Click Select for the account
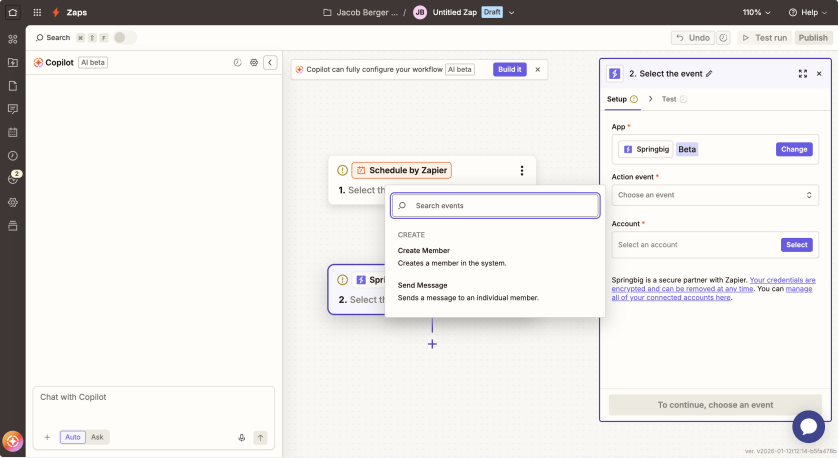The width and height of the screenshot is (838, 458). (796, 245)
